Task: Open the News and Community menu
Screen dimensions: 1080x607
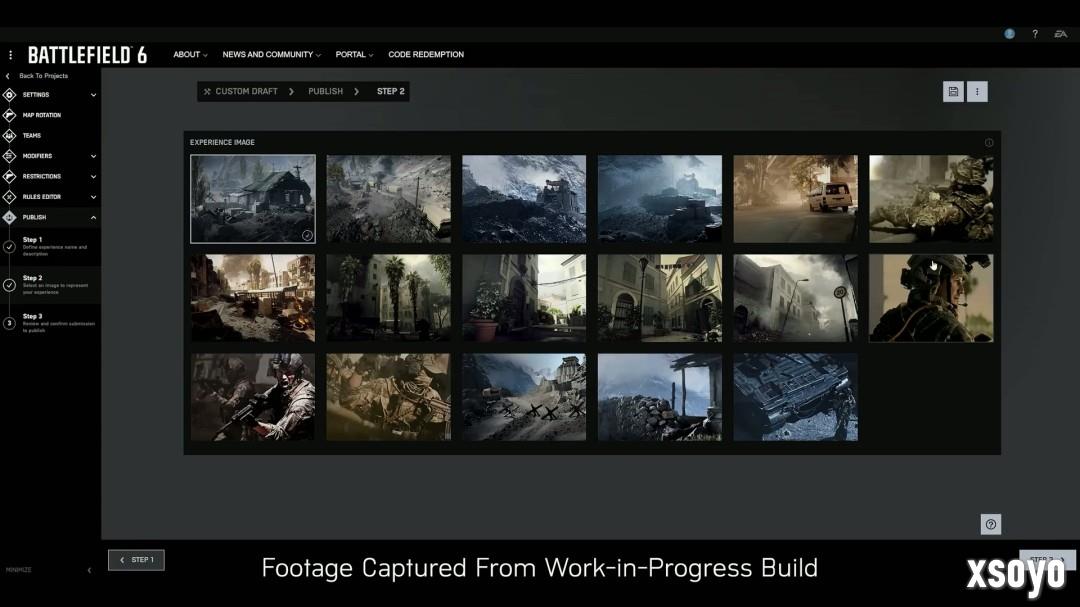Action: (x=271, y=55)
